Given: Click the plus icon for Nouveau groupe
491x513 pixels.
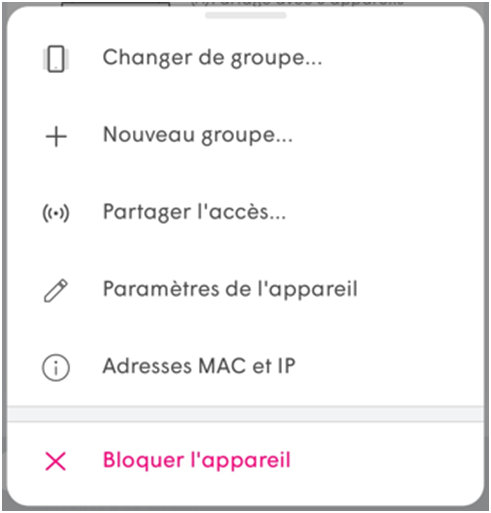Looking at the screenshot, I should (x=56, y=136).
